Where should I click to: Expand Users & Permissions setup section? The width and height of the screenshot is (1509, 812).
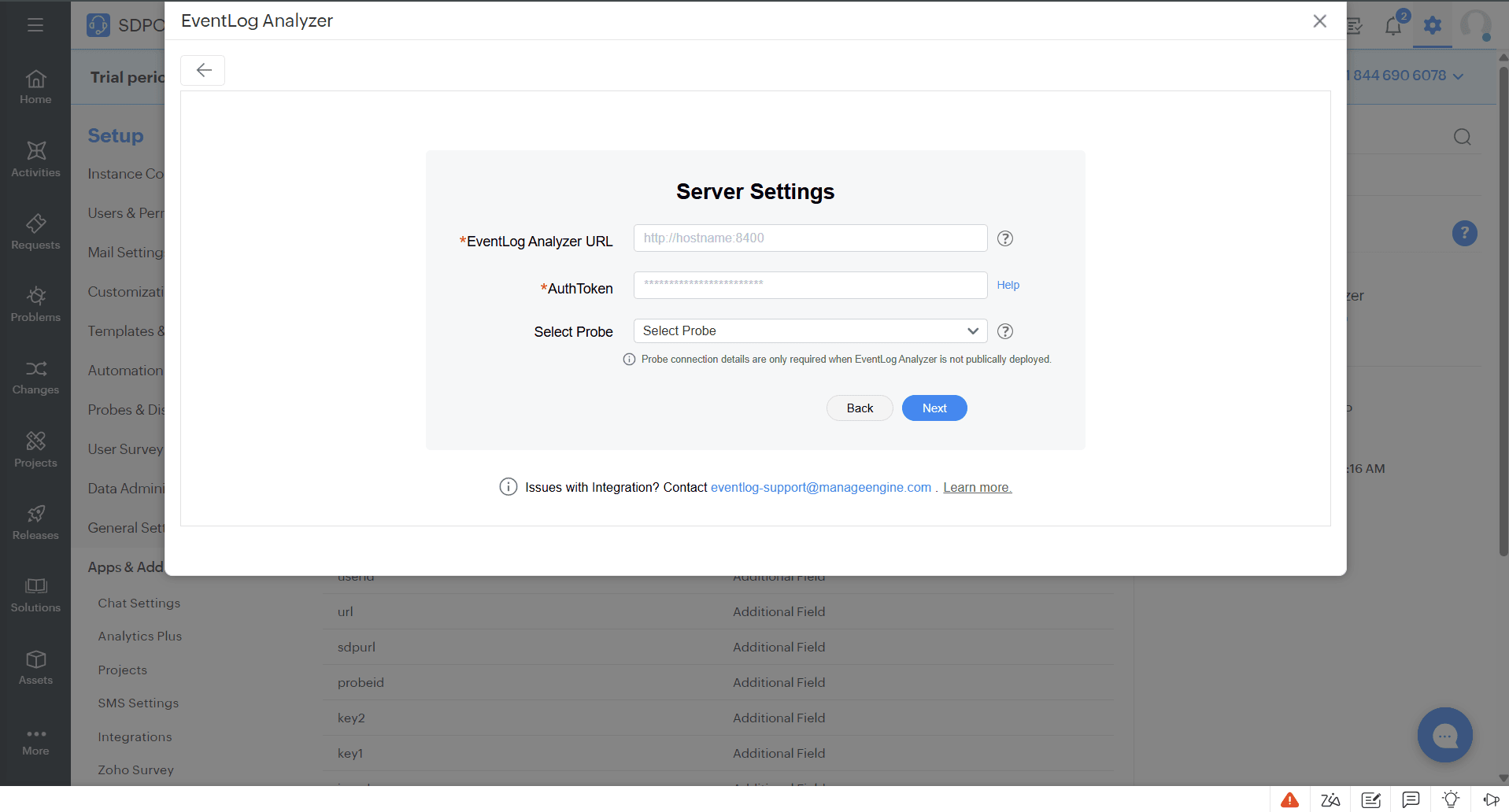126,213
